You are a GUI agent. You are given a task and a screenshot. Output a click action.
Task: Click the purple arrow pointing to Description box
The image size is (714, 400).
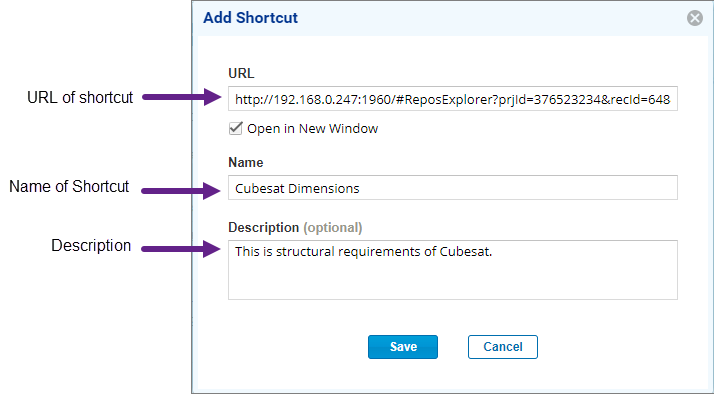tap(181, 249)
